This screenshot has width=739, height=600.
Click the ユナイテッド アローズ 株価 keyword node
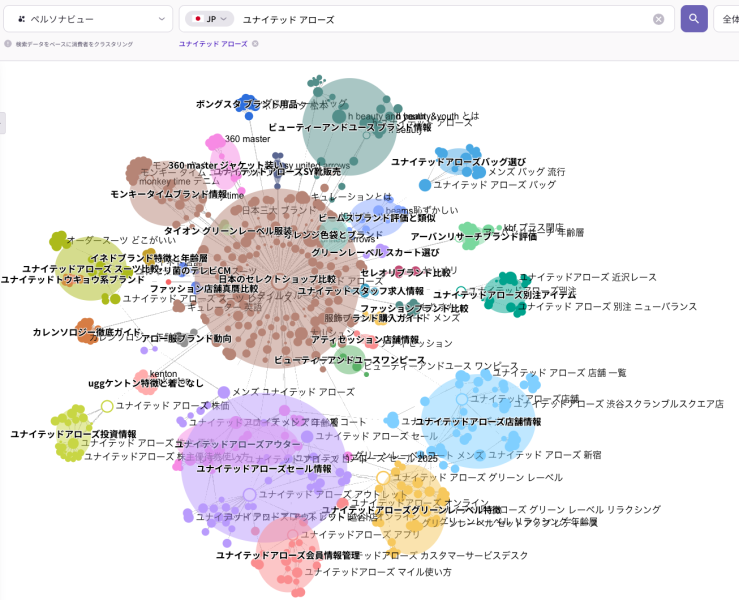(107, 406)
